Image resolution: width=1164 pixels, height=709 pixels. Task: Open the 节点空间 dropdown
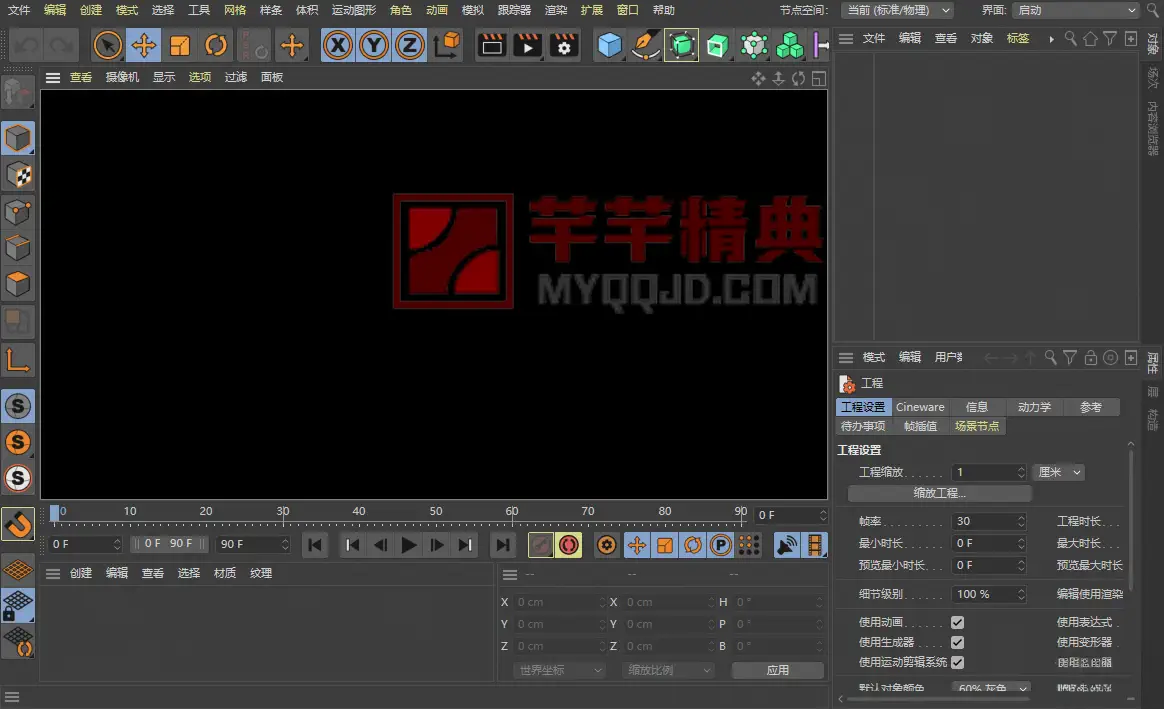point(897,10)
